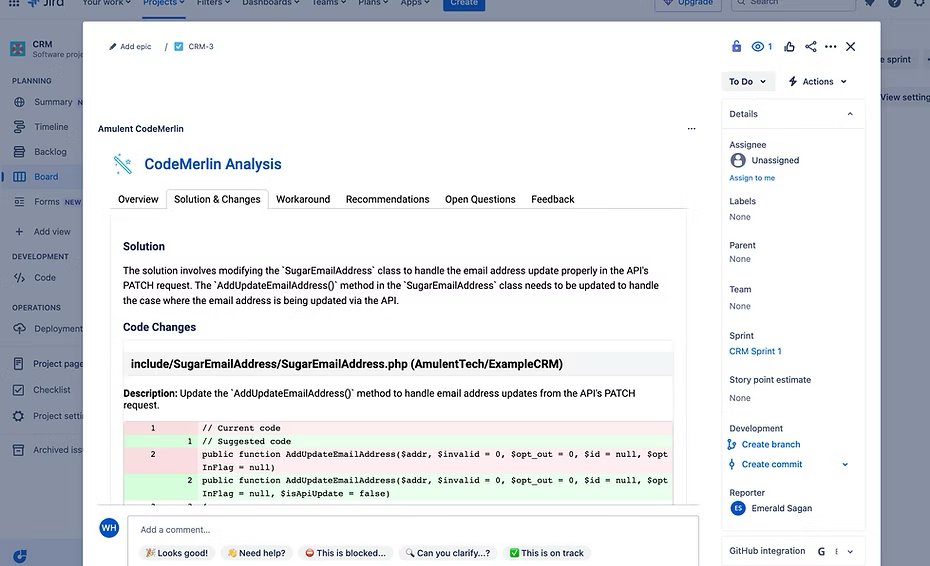930x566 pixels.
Task: Click the Timeline icon in sidebar
Action: [x=19, y=127]
